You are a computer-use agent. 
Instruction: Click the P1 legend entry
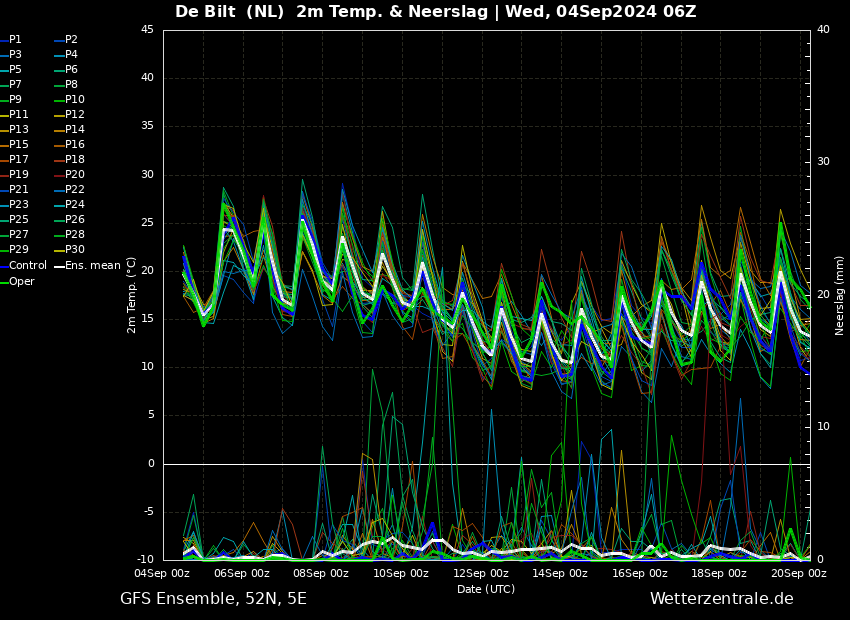[15, 40]
